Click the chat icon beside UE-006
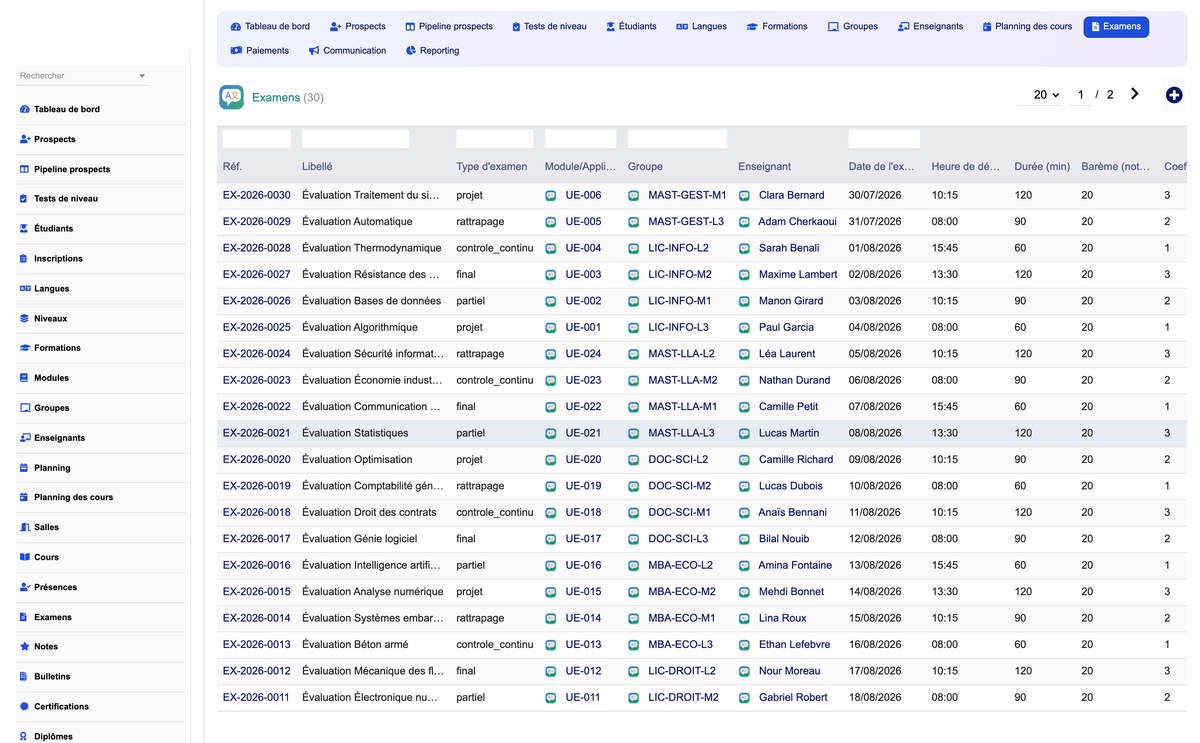This screenshot has height=743, width=1200. [x=551, y=195]
